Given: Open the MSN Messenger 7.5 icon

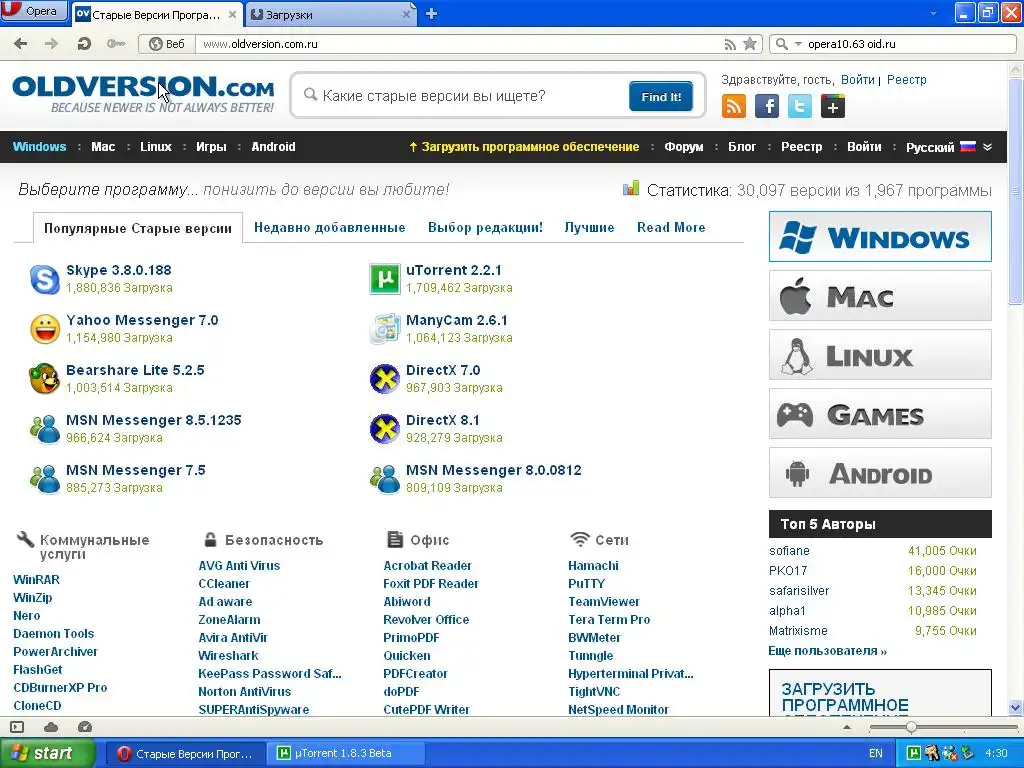Looking at the screenshot, I should pos(45,479).
